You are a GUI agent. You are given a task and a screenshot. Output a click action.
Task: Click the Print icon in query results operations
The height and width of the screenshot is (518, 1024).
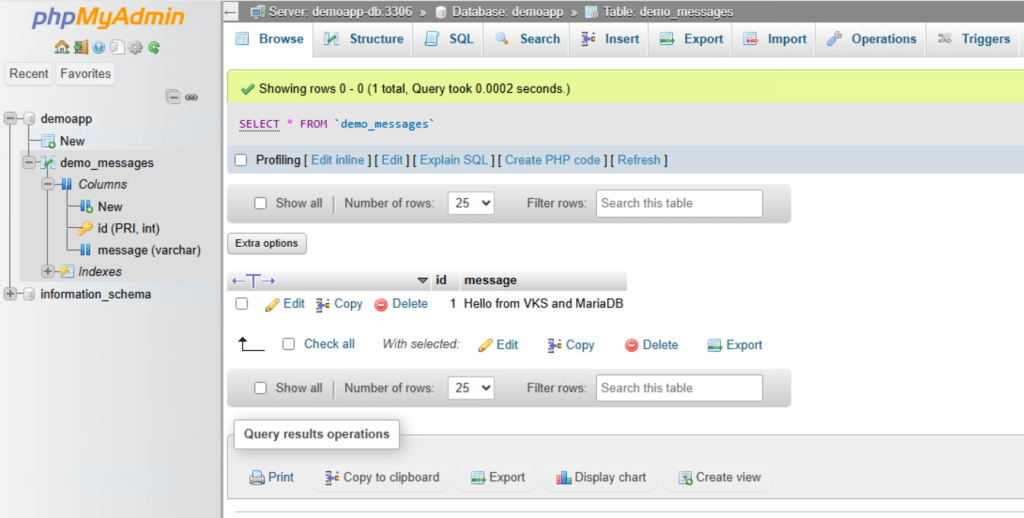click(257, 478)
